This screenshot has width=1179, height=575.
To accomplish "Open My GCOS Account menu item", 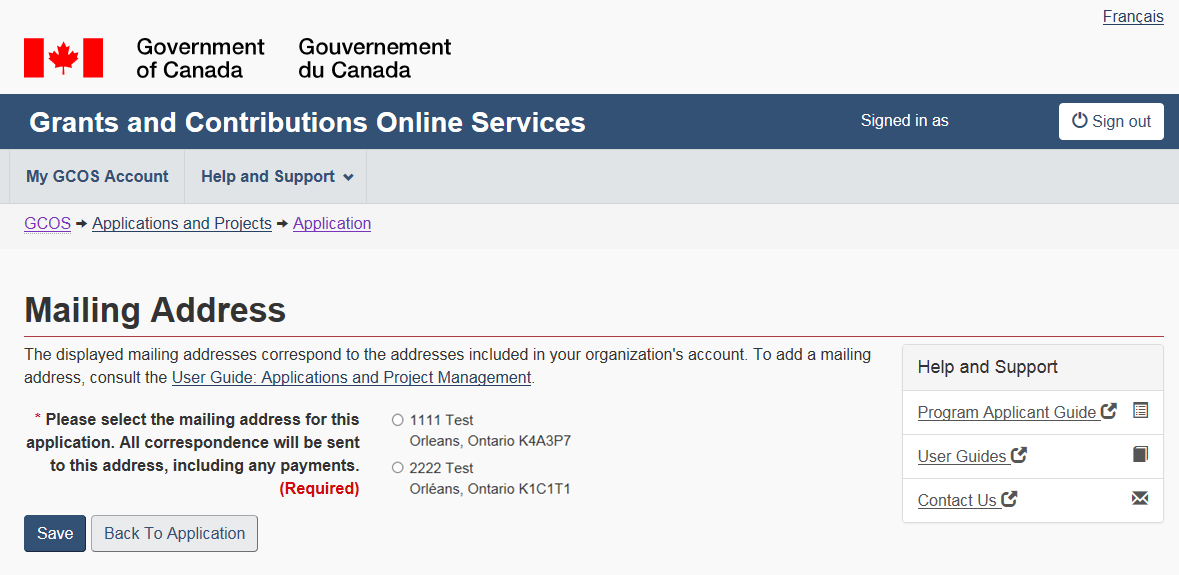I will coord(97,177).
